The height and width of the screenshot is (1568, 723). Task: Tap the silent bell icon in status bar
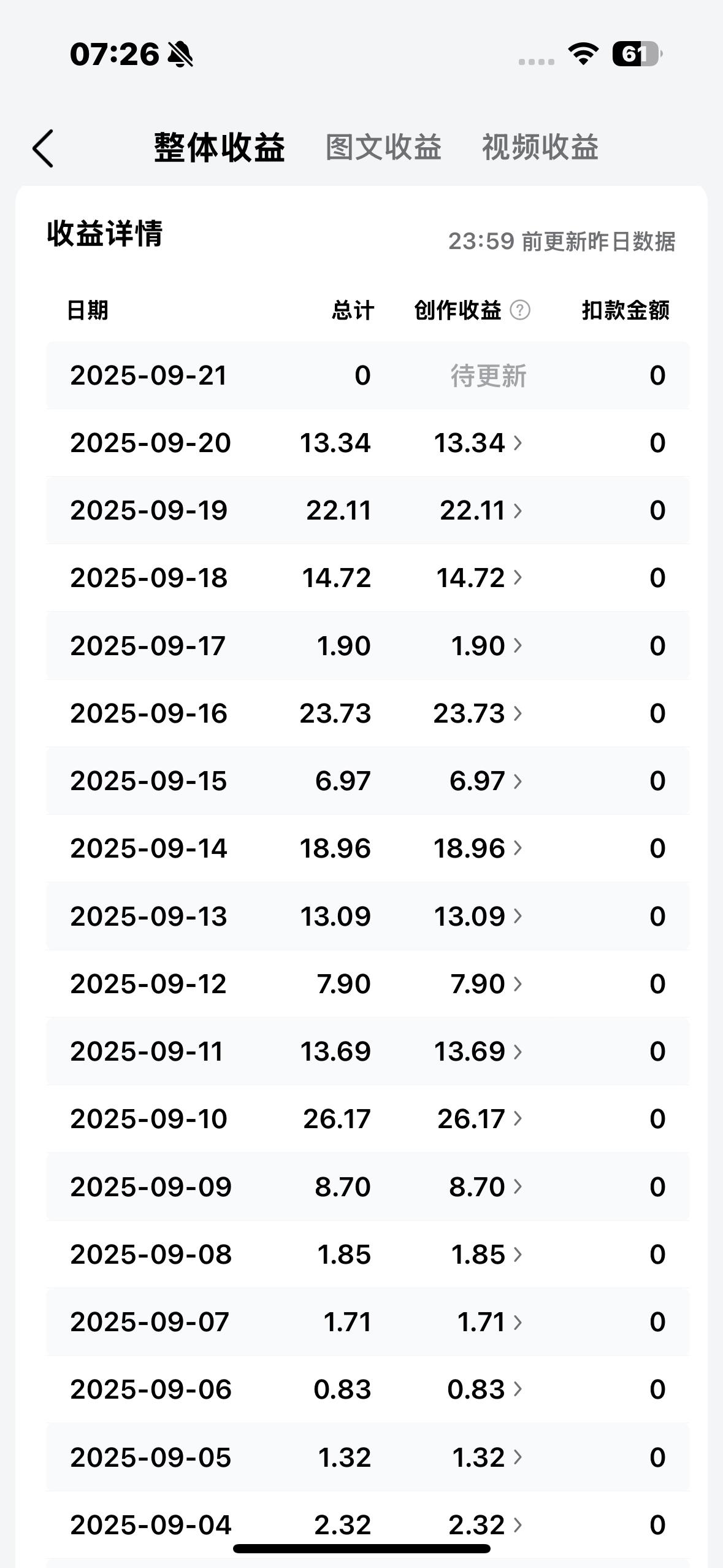coord(180,54)
